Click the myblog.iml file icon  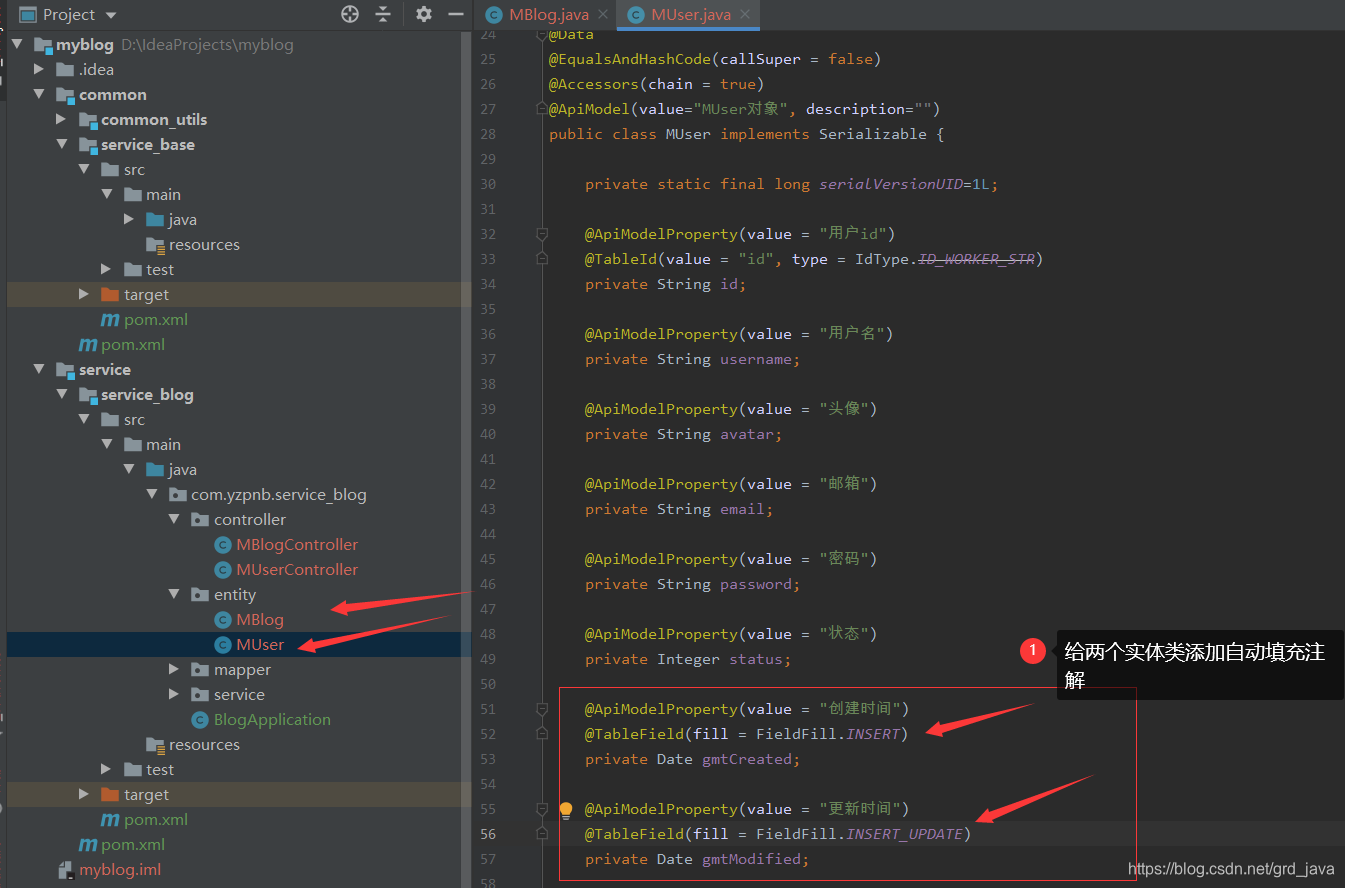coord(66,870)
